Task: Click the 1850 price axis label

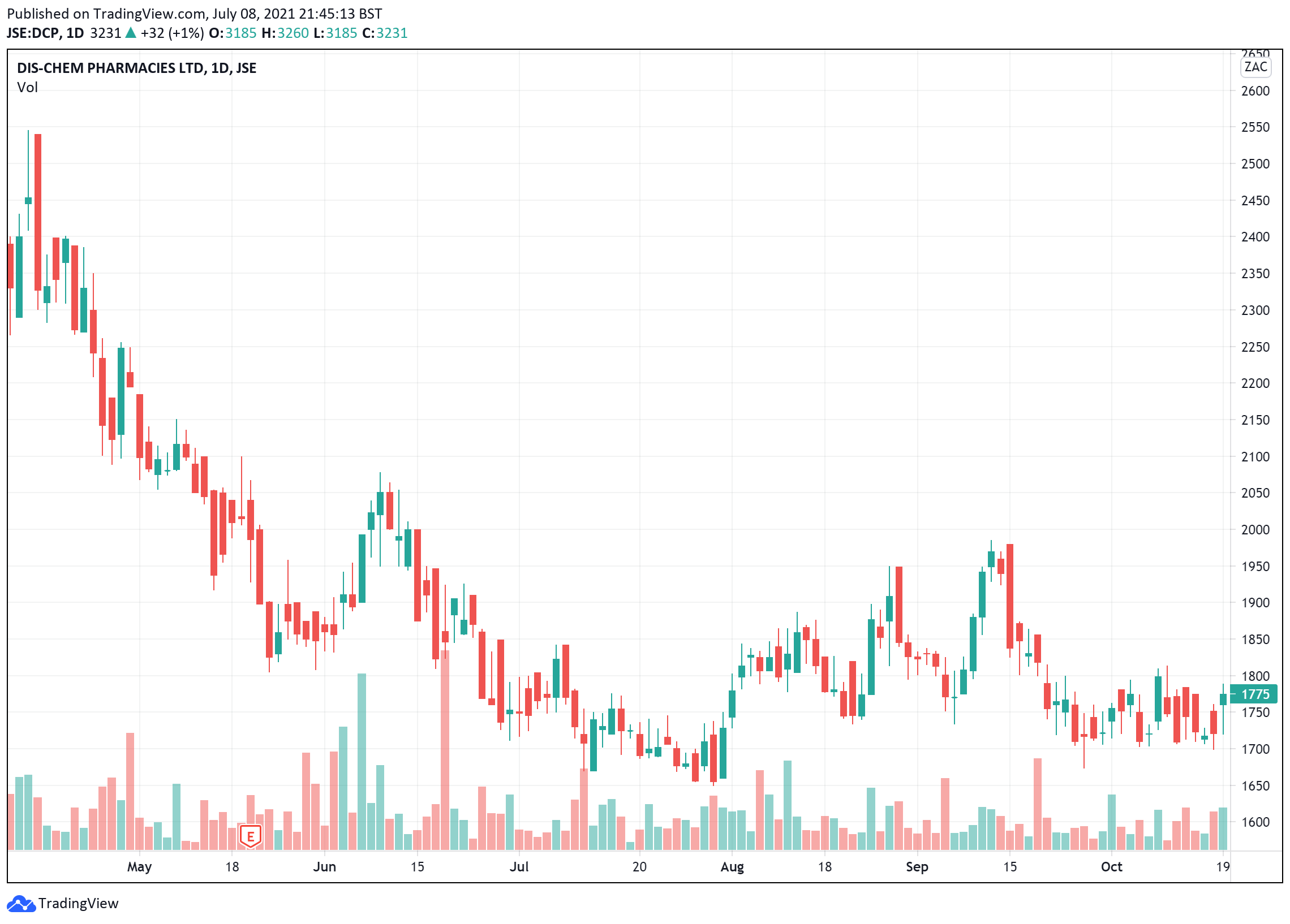Action: point(1255,640)
